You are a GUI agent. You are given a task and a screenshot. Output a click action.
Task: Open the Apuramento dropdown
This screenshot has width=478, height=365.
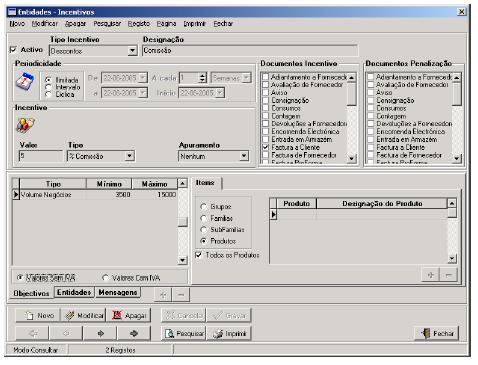pyautogui.click(x=244, y=156)
